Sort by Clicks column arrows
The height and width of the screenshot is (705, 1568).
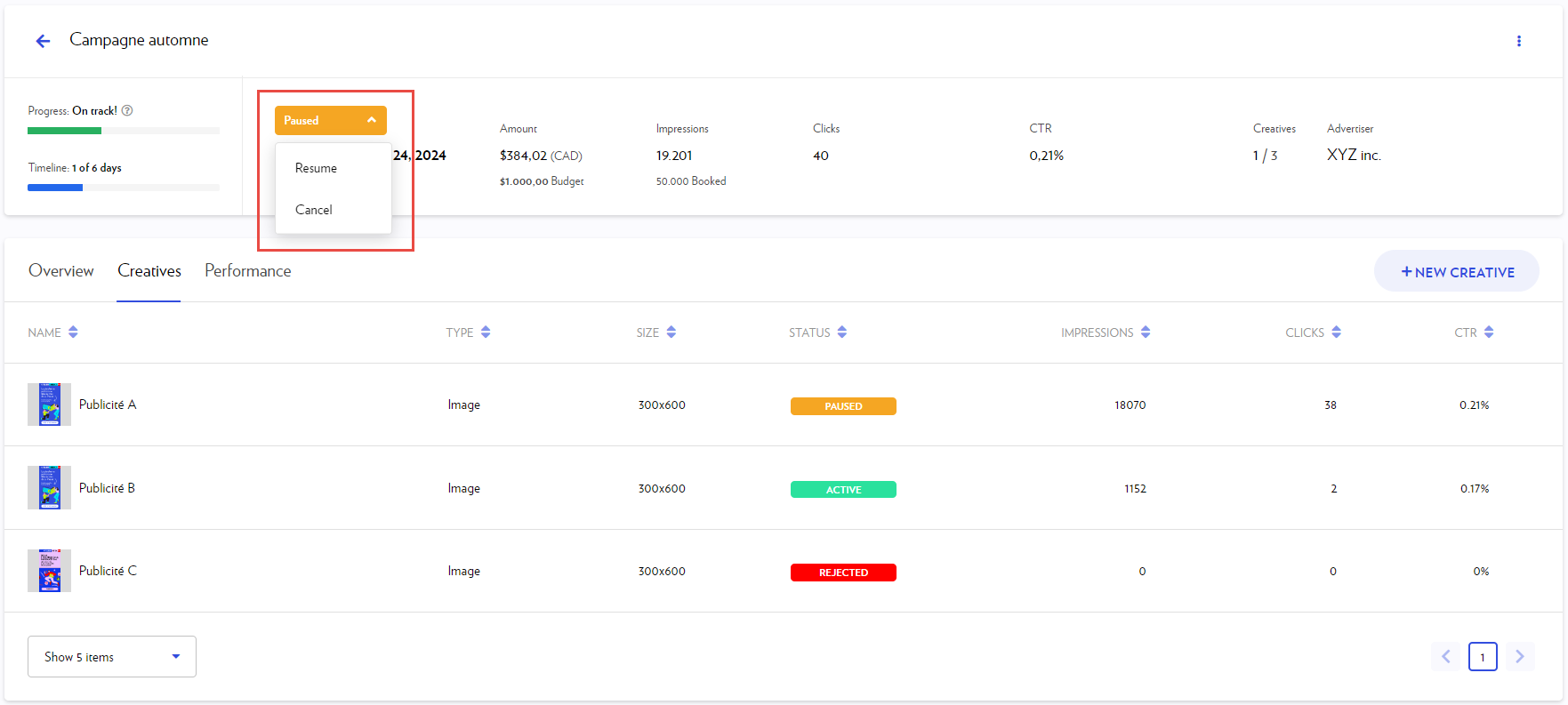[1336, 332]
